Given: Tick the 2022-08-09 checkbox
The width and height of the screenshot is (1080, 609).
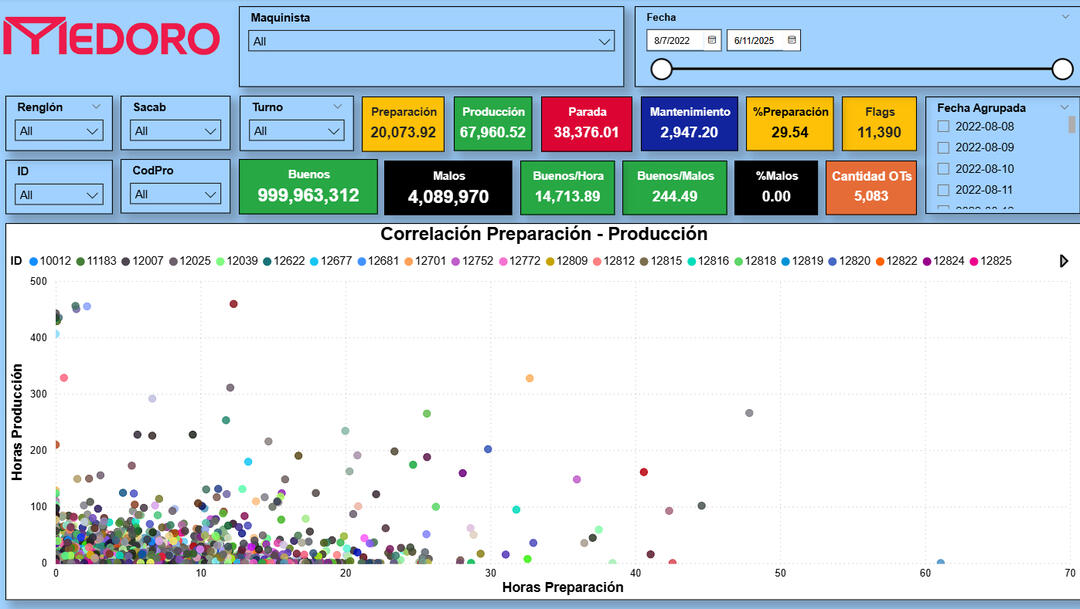Looking at the screenshot, I should pos(942,148).
